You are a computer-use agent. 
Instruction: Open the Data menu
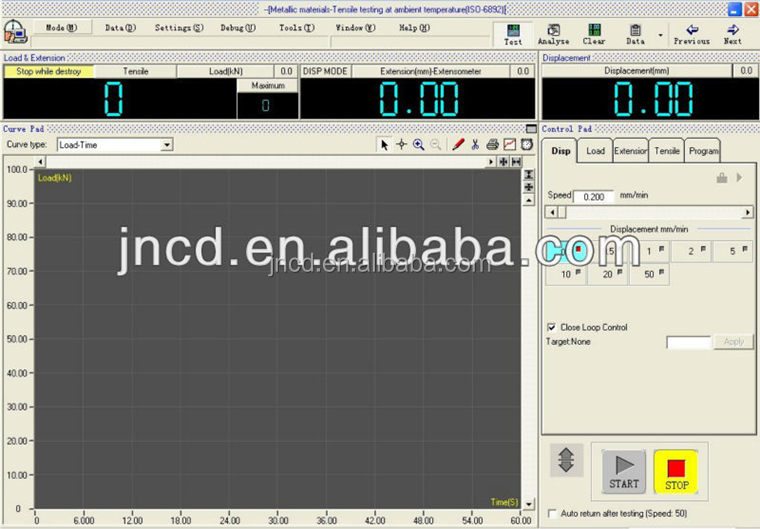coord(120,28)
